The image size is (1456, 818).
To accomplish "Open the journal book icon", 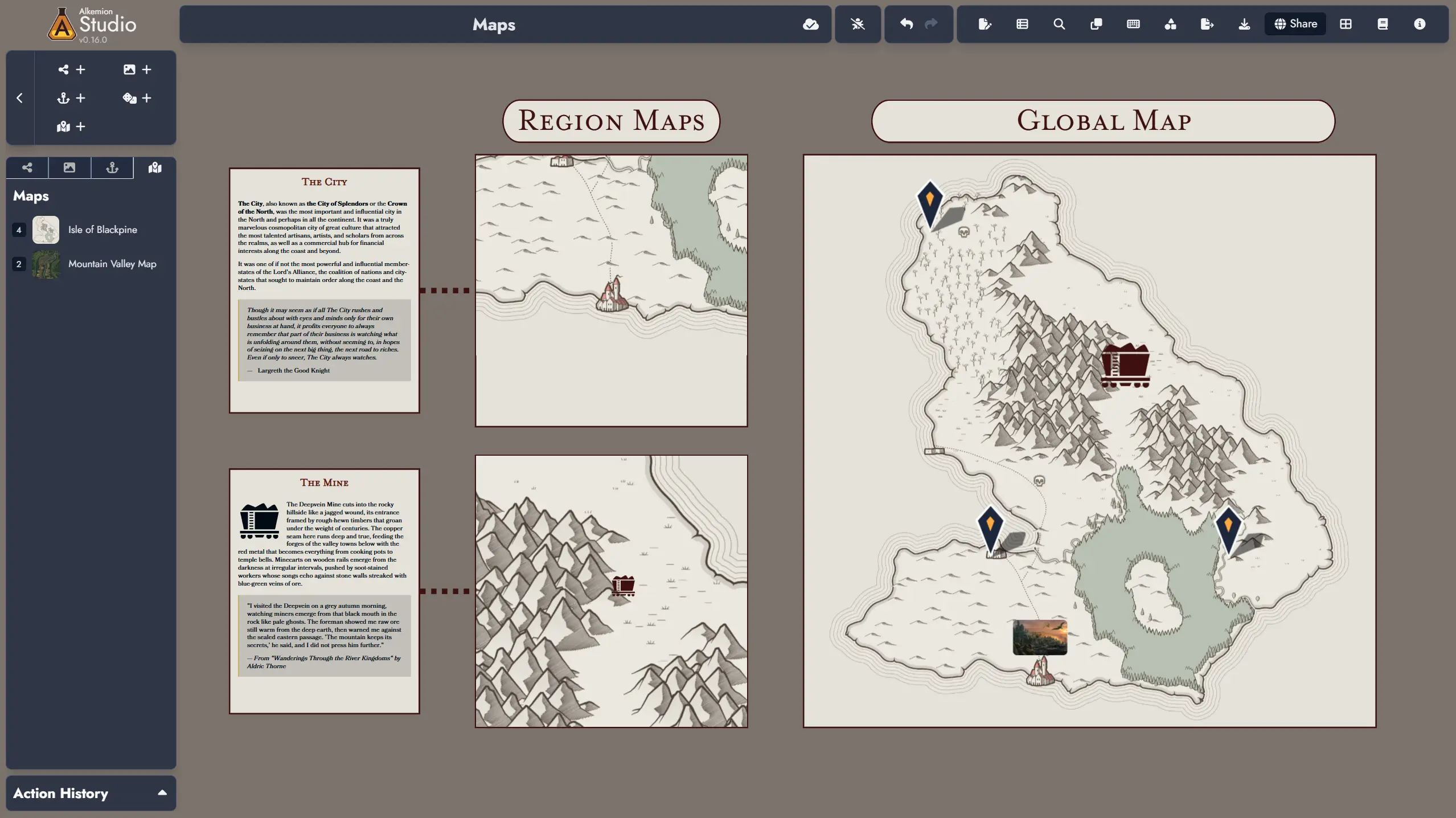I will coord(1383,24).
